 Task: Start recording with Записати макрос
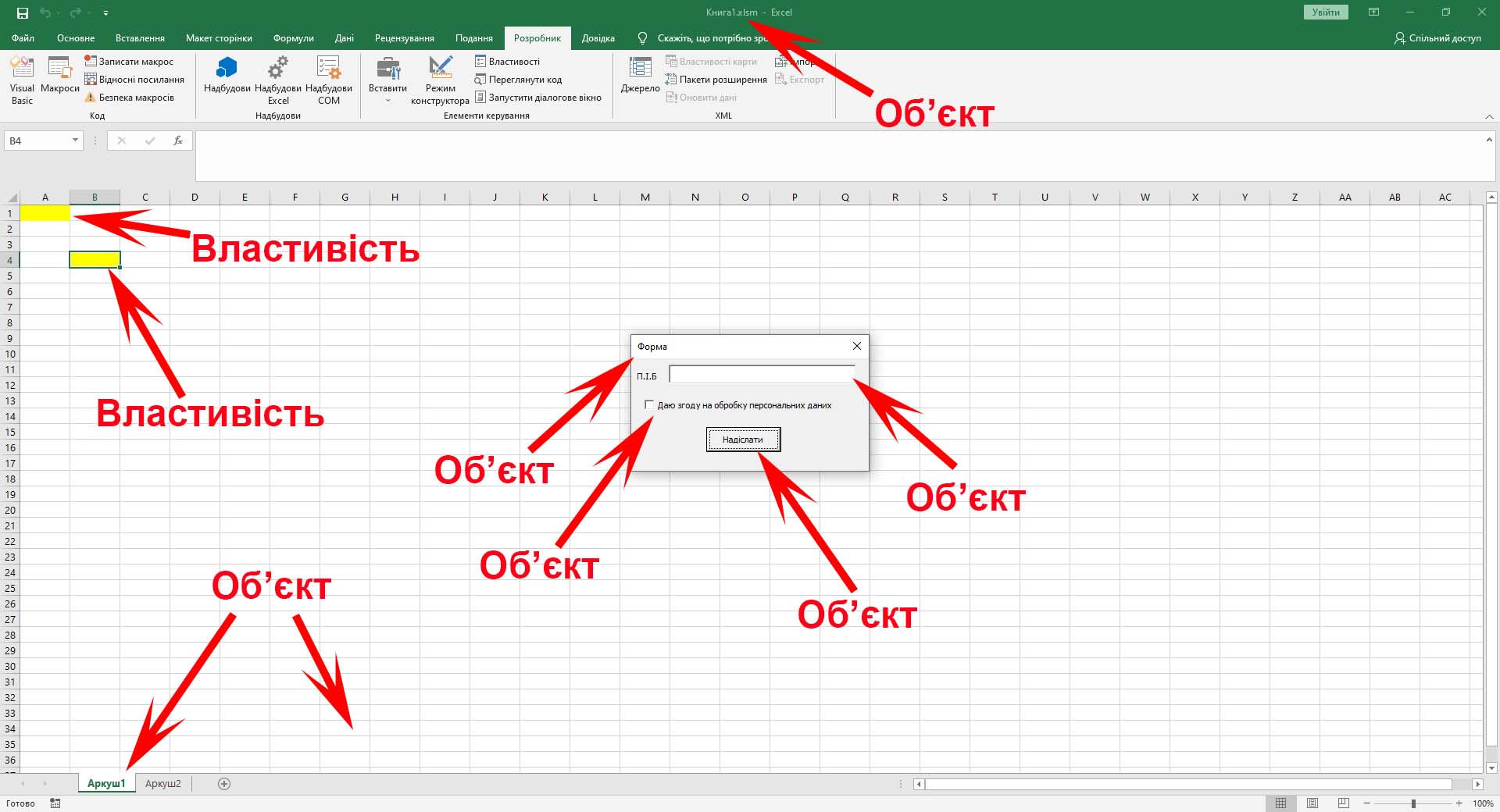tap(129, 61)
